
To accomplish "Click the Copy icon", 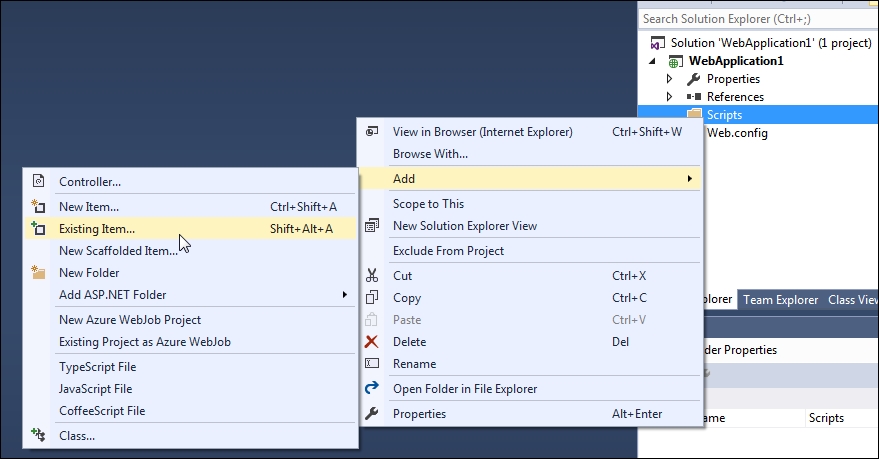I will (x=372, y=297).
